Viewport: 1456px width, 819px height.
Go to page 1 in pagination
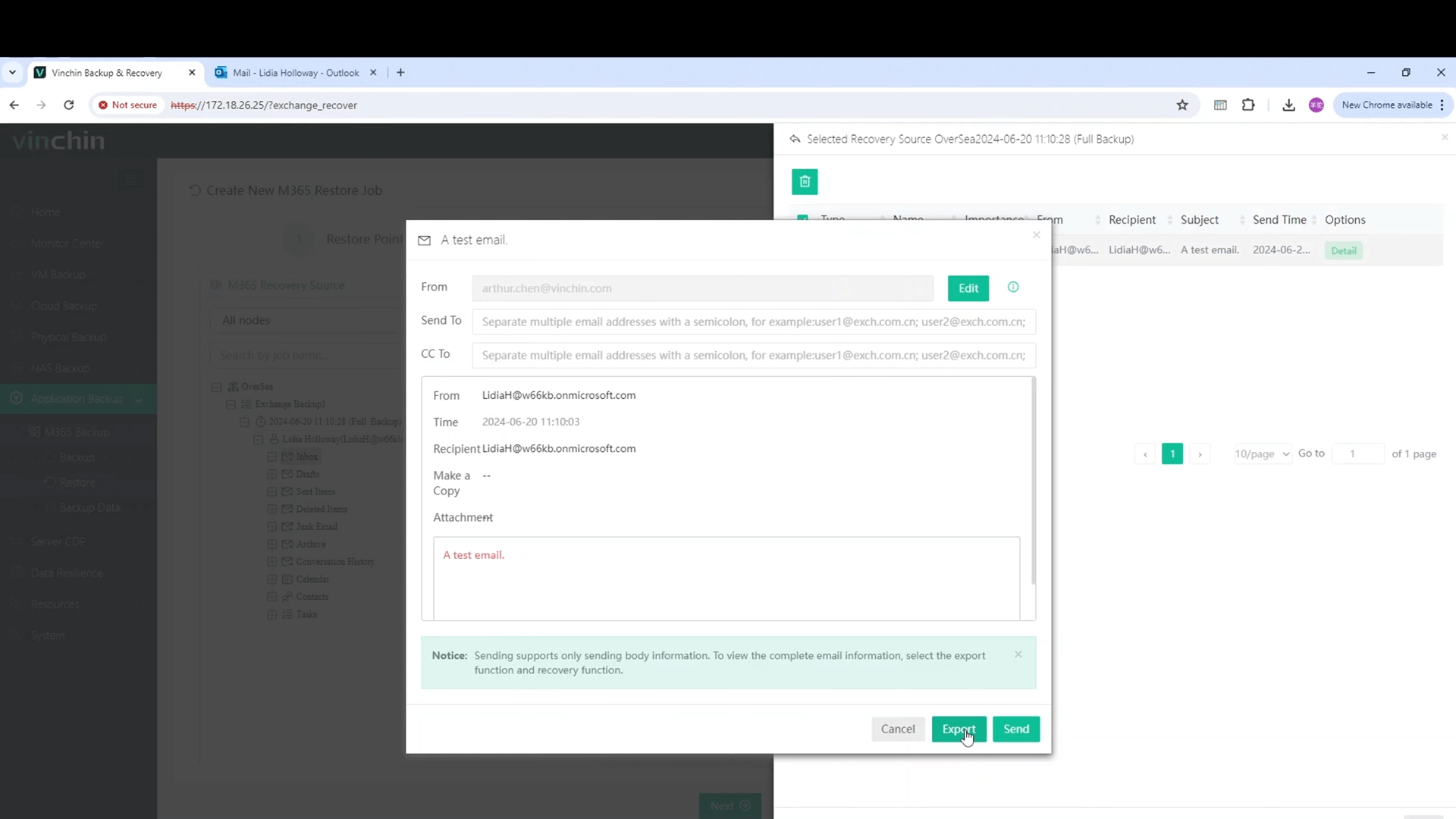[x=1172, y=454]
